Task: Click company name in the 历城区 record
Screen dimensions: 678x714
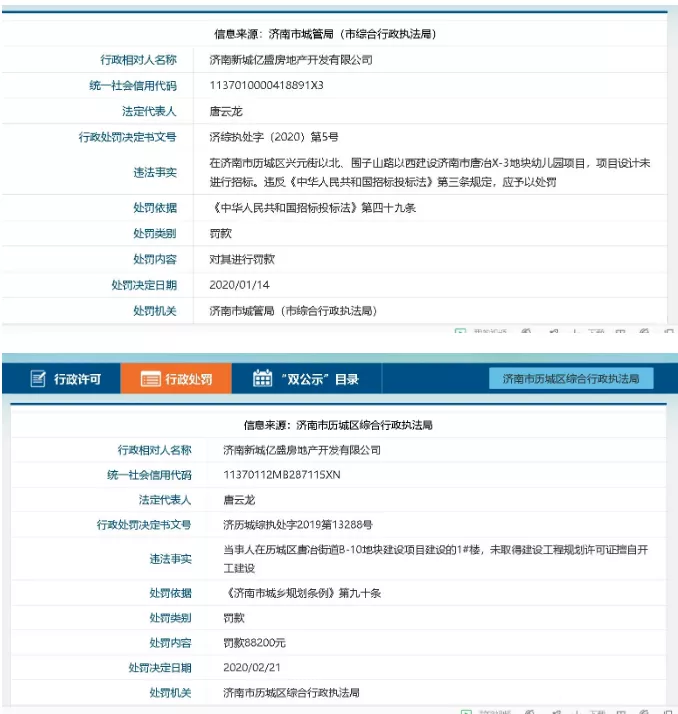Action: point(302,450)
